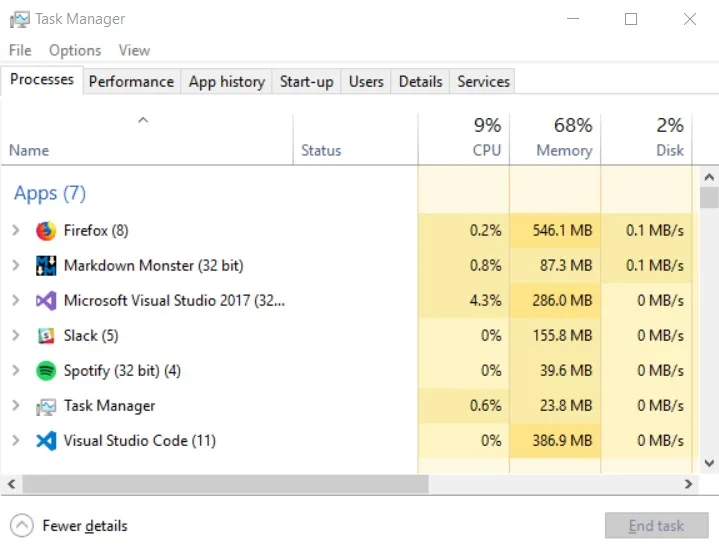Click the Fewer details link

click(85, 526)
